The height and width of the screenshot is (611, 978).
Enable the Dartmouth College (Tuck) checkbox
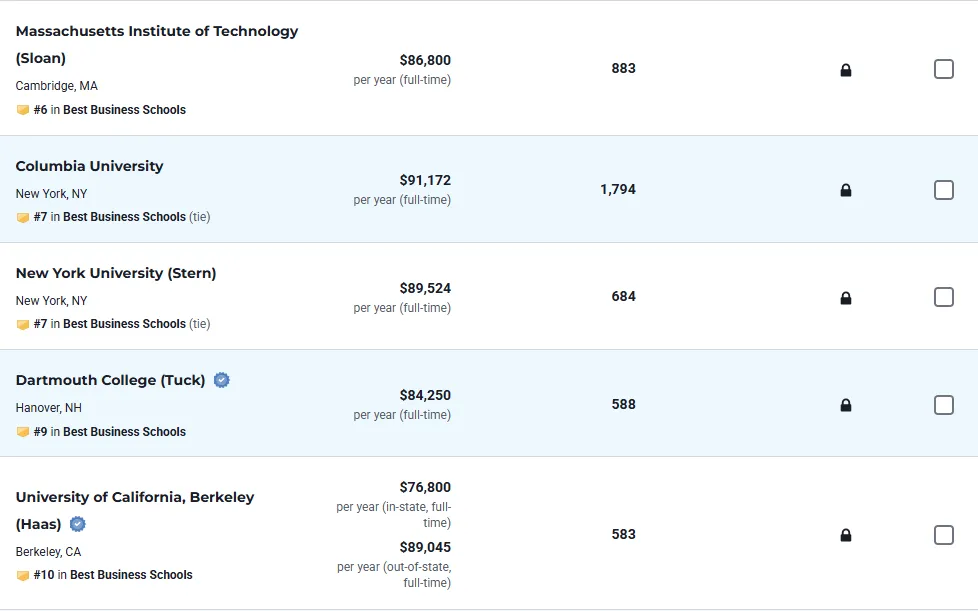tap(943, 405)
